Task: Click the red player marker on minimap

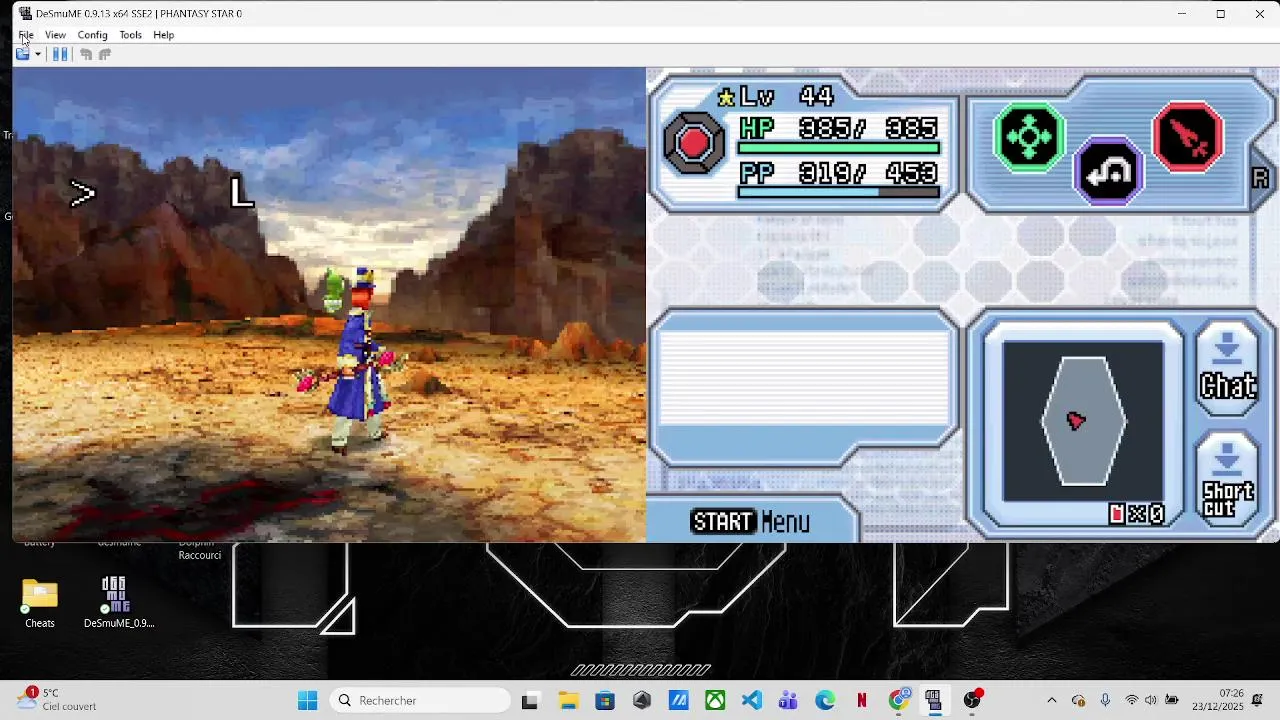Action: (x=1076, y=420)
